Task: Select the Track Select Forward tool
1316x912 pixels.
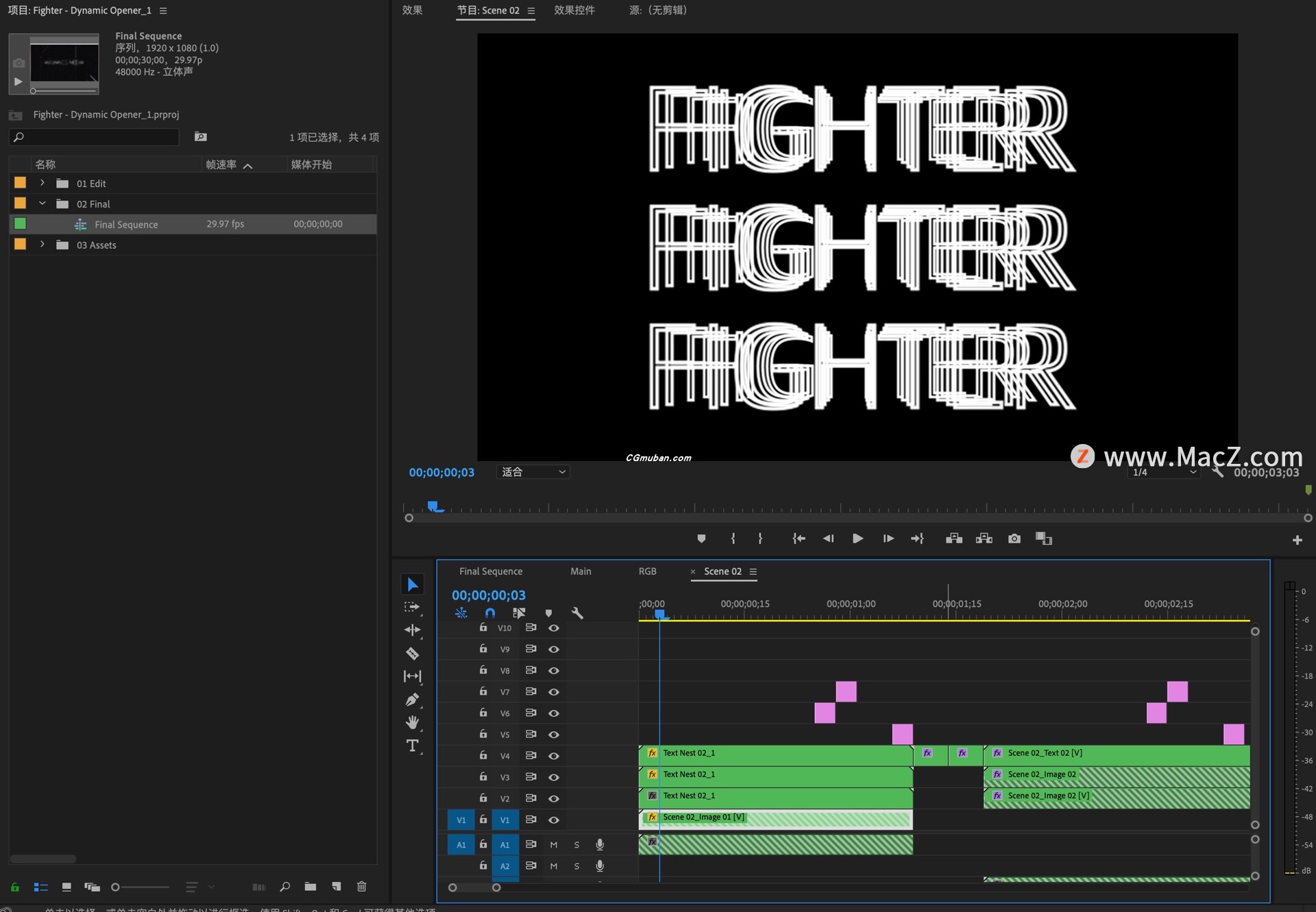Action: 413,607
